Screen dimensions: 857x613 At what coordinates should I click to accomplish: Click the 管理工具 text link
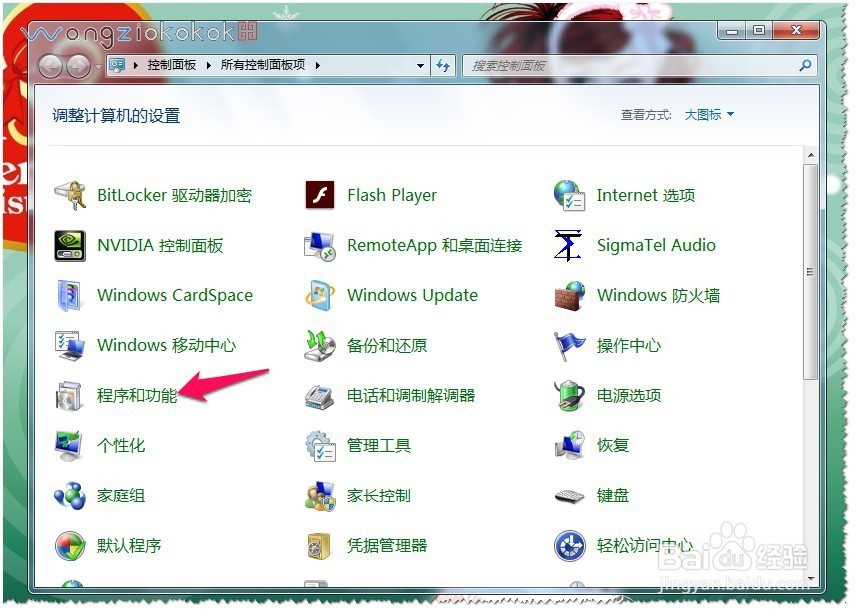click(379, 446)
